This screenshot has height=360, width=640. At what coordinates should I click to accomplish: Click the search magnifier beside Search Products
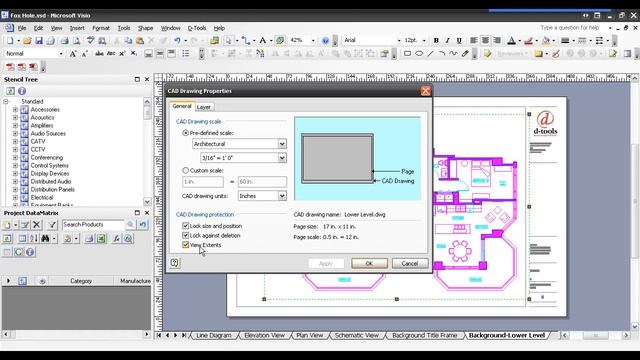tap(130, 224)
